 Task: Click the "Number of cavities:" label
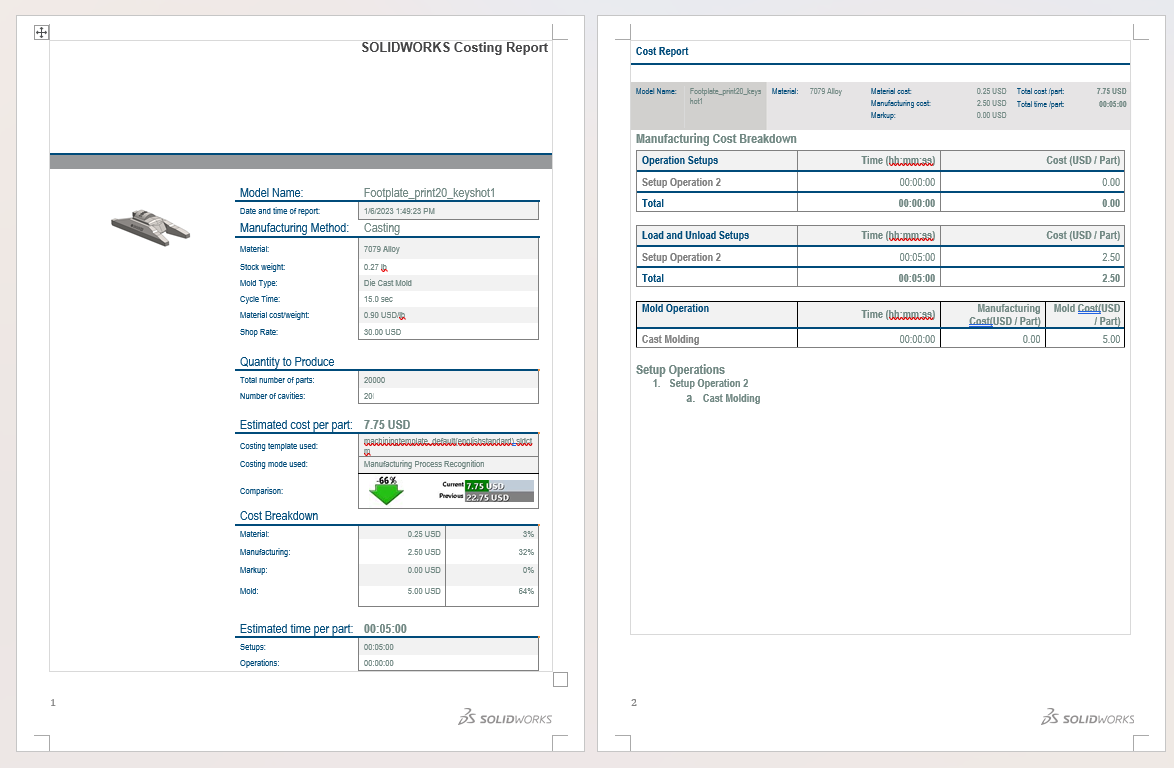click(x=273, y=396)
